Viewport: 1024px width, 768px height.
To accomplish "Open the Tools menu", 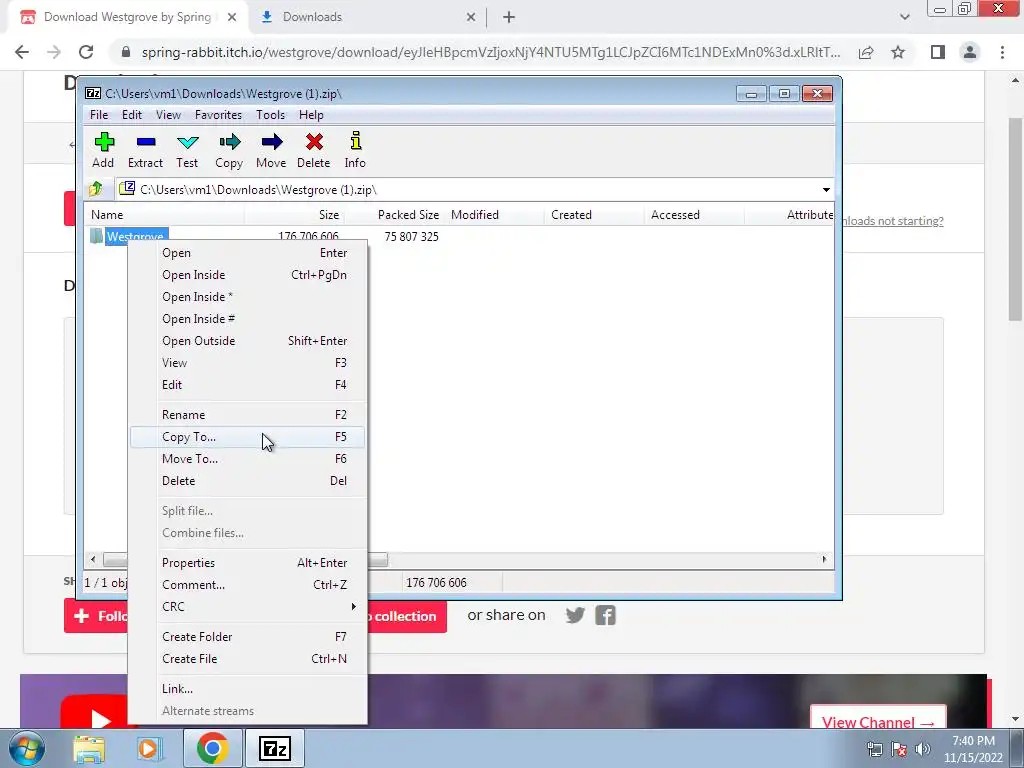I will [270, 115].
